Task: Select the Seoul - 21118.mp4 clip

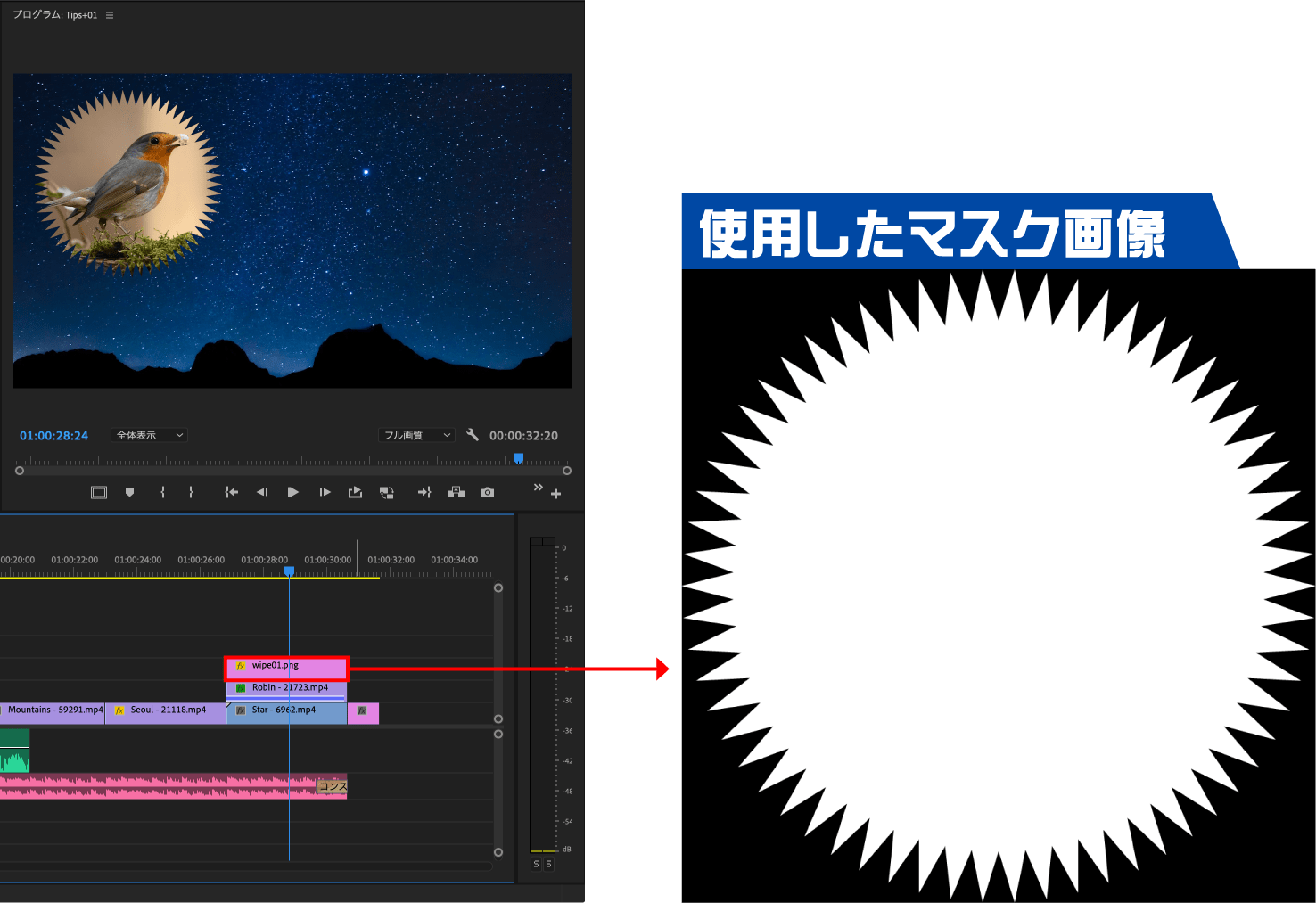Action: (165, 713)
